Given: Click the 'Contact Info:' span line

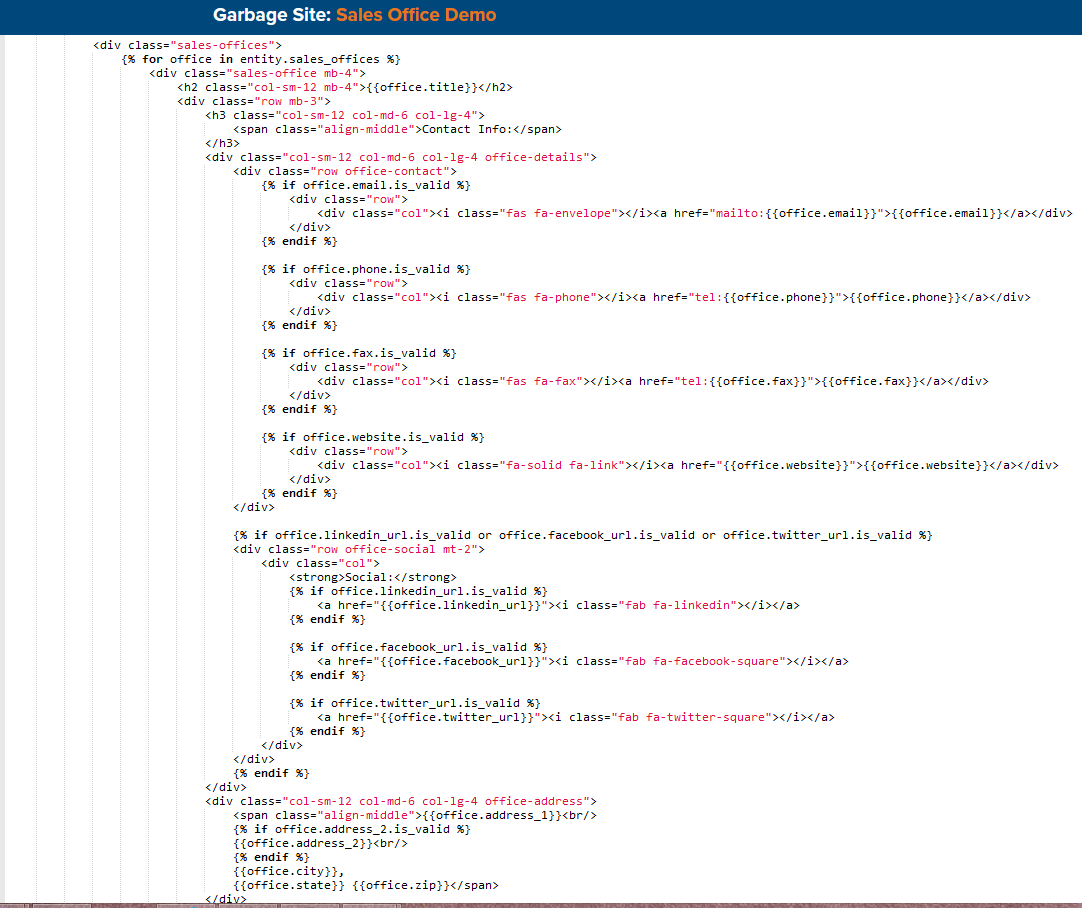Looking at the screenshot, I should coord(397,130).
